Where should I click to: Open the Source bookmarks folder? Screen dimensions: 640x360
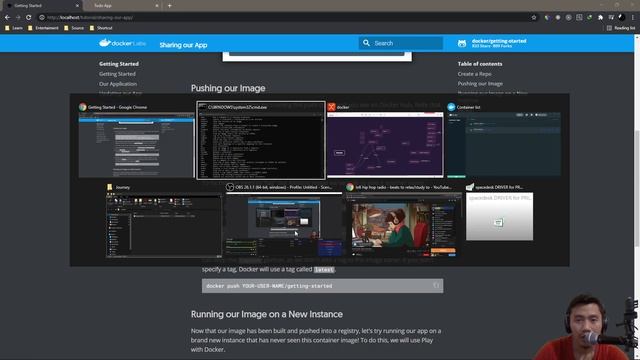tap(74, 28)
